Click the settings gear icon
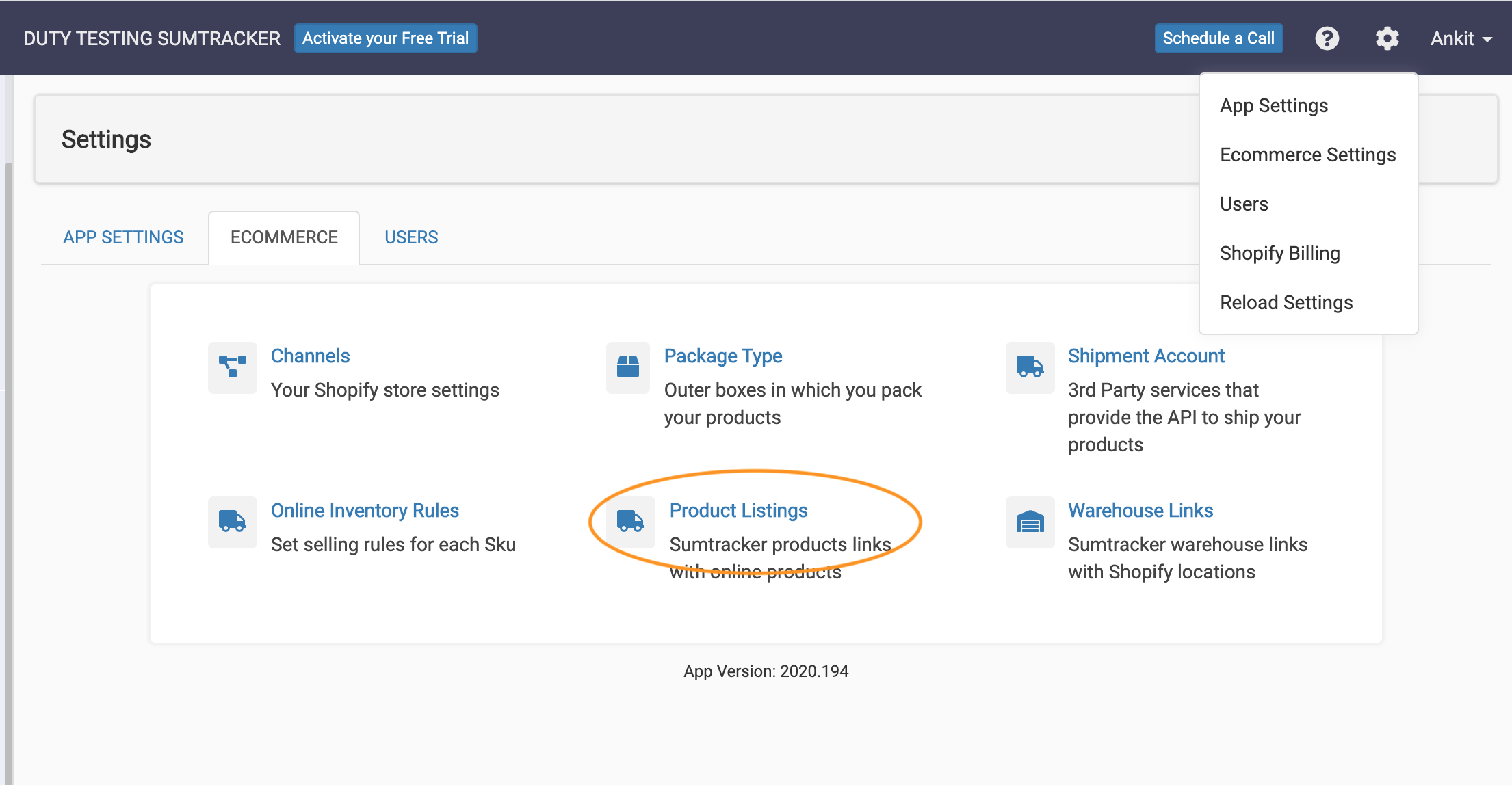 (x=1387, y=38)
